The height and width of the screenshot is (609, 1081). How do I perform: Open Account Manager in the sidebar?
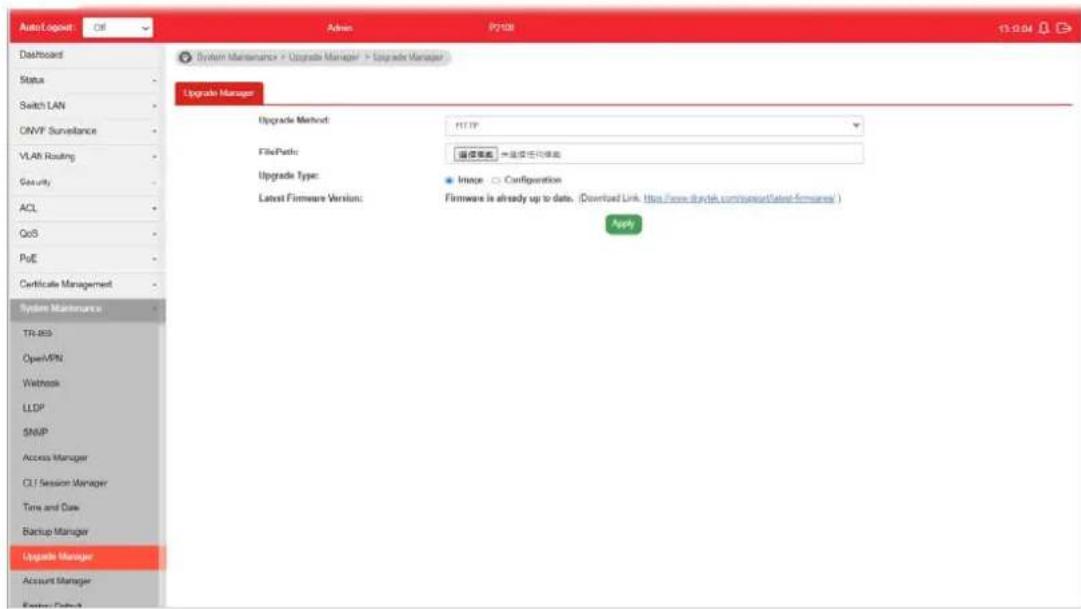pyautogui.click(x=88, y=581)
